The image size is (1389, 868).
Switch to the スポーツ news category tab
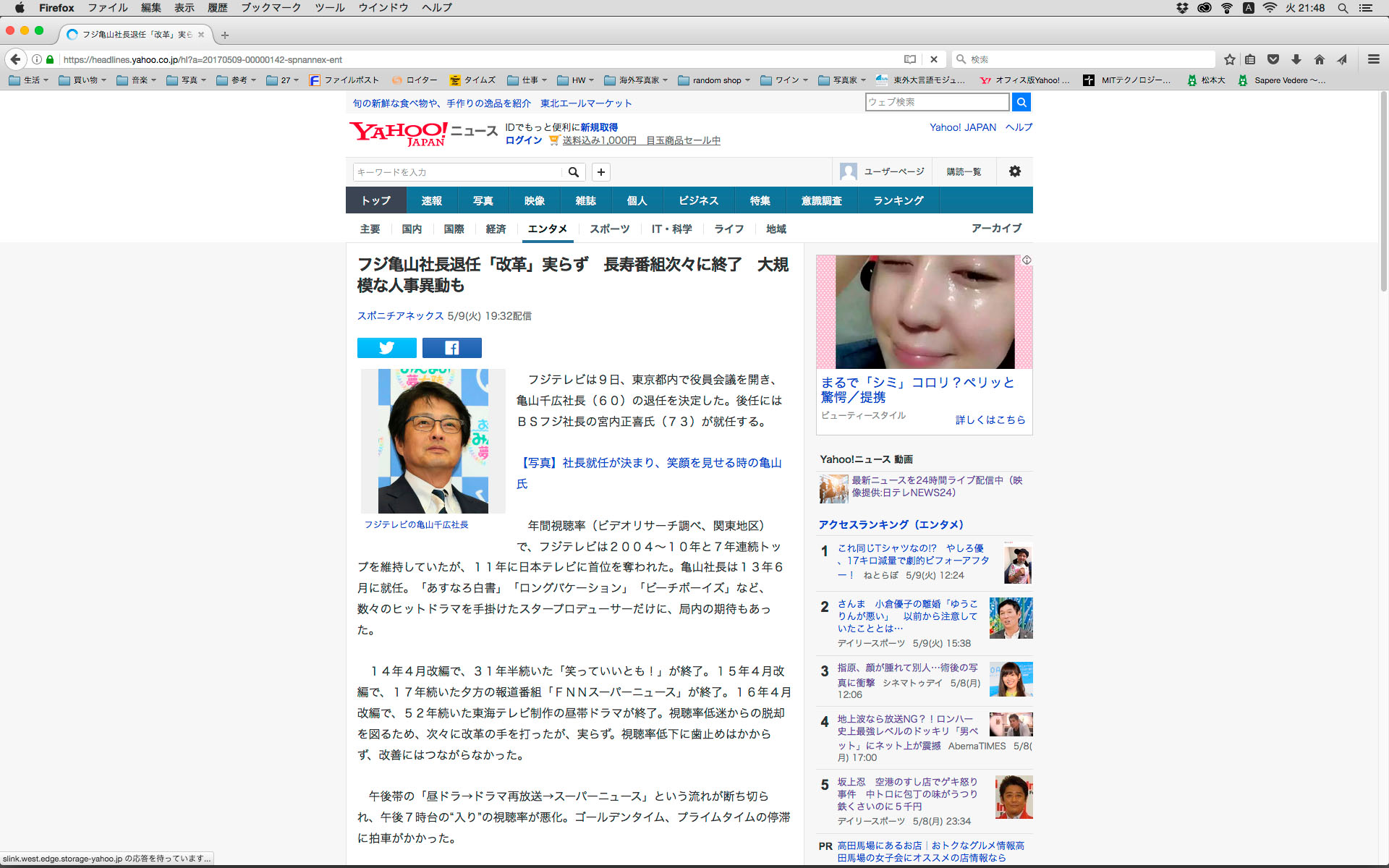click(x=609, y=229)
